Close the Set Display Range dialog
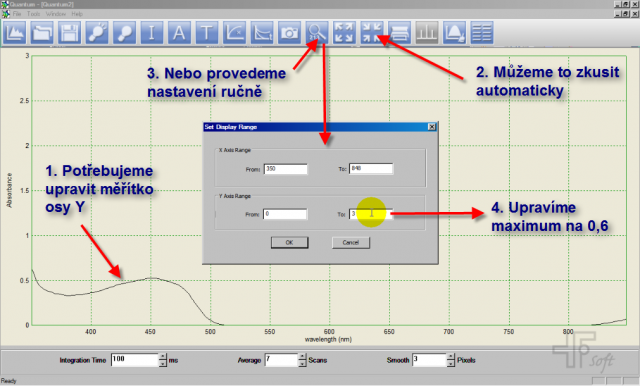 click(432, 127)
